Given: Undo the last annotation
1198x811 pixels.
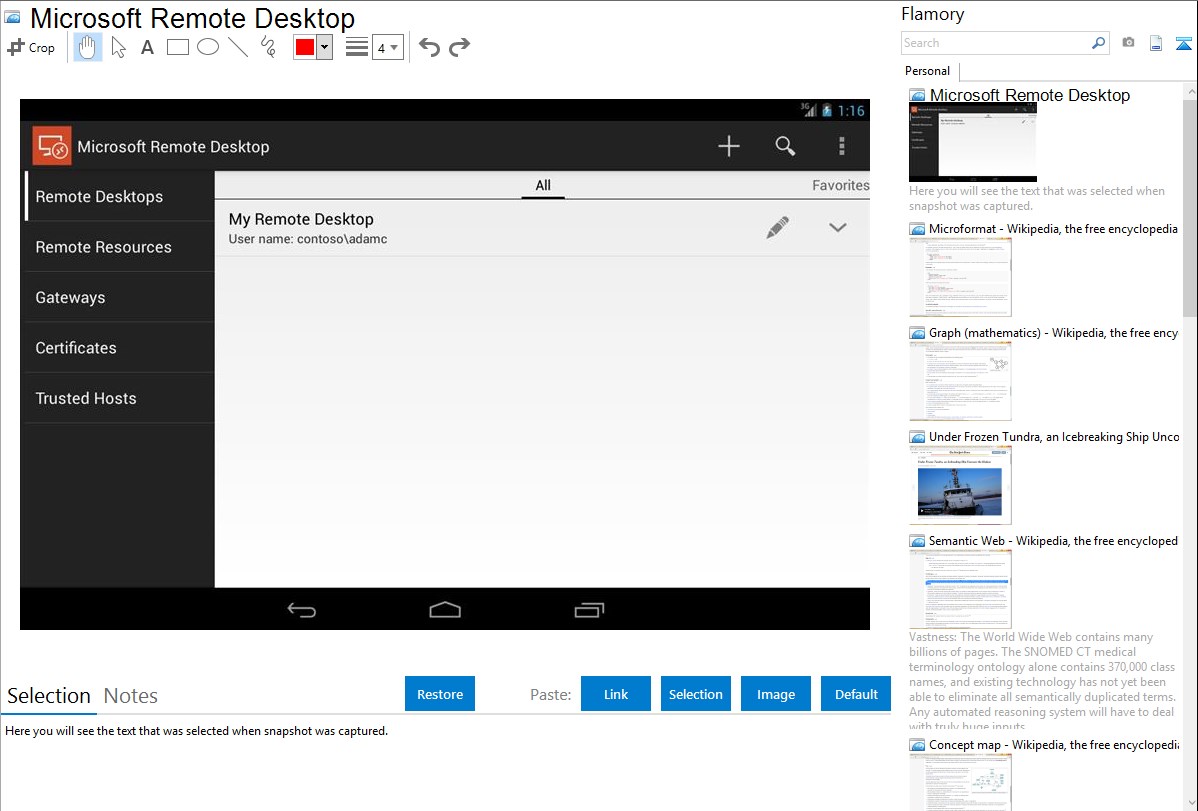Looking at the screenshot, I should (429, 47).
